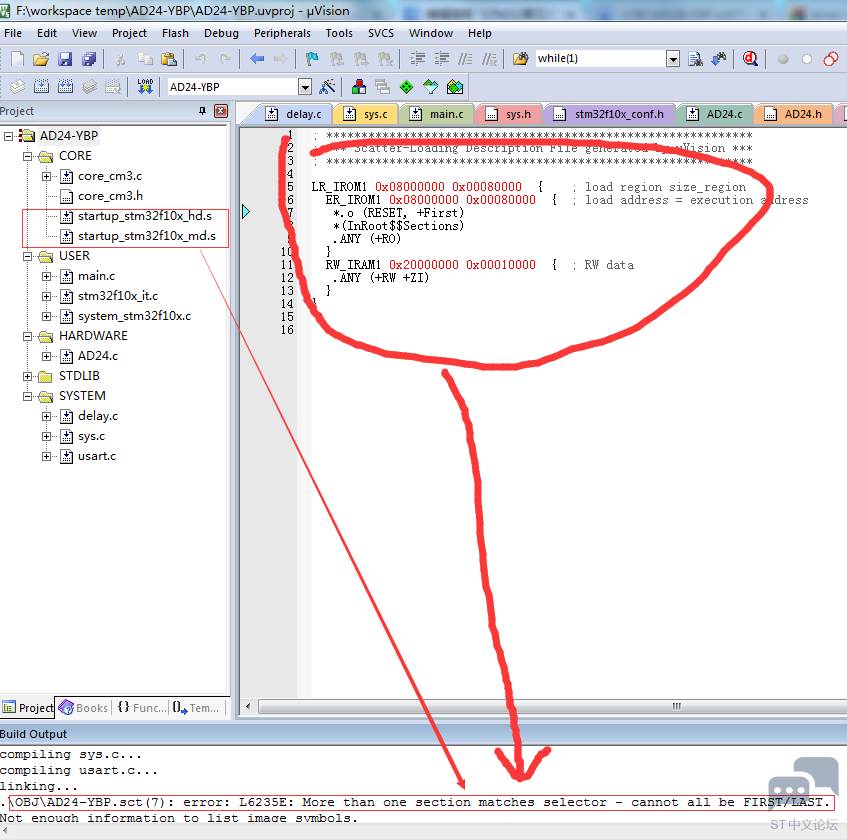Expand core_cm3.c in project tree
This screenshot has width=847, height=840.
pos(46,176)
